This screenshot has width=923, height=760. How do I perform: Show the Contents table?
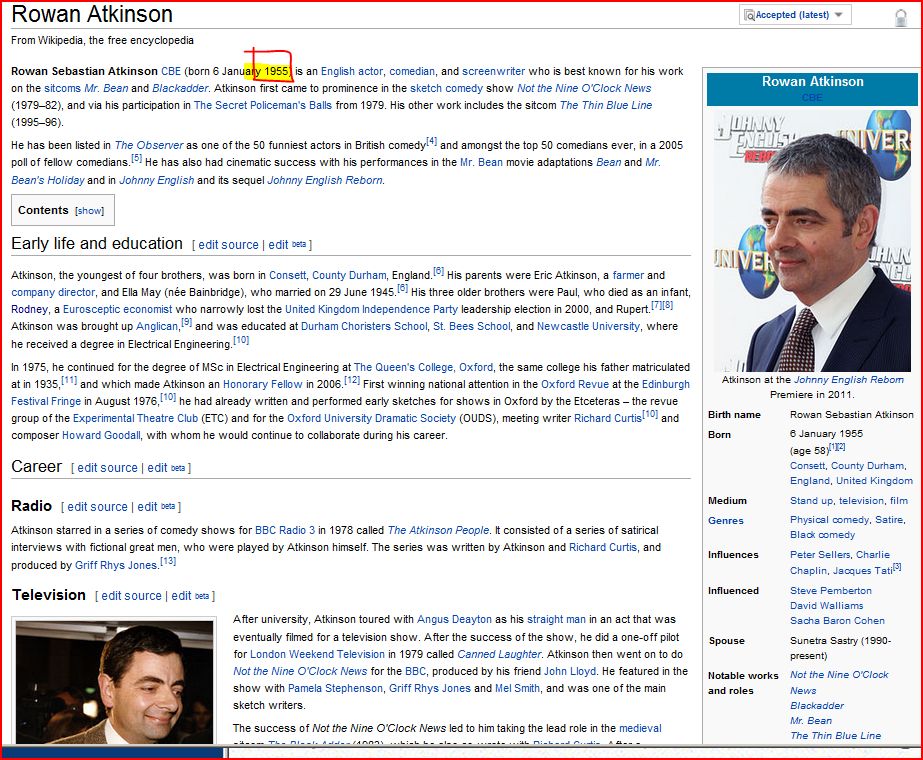pyautogui.click(x=89, y=211)
